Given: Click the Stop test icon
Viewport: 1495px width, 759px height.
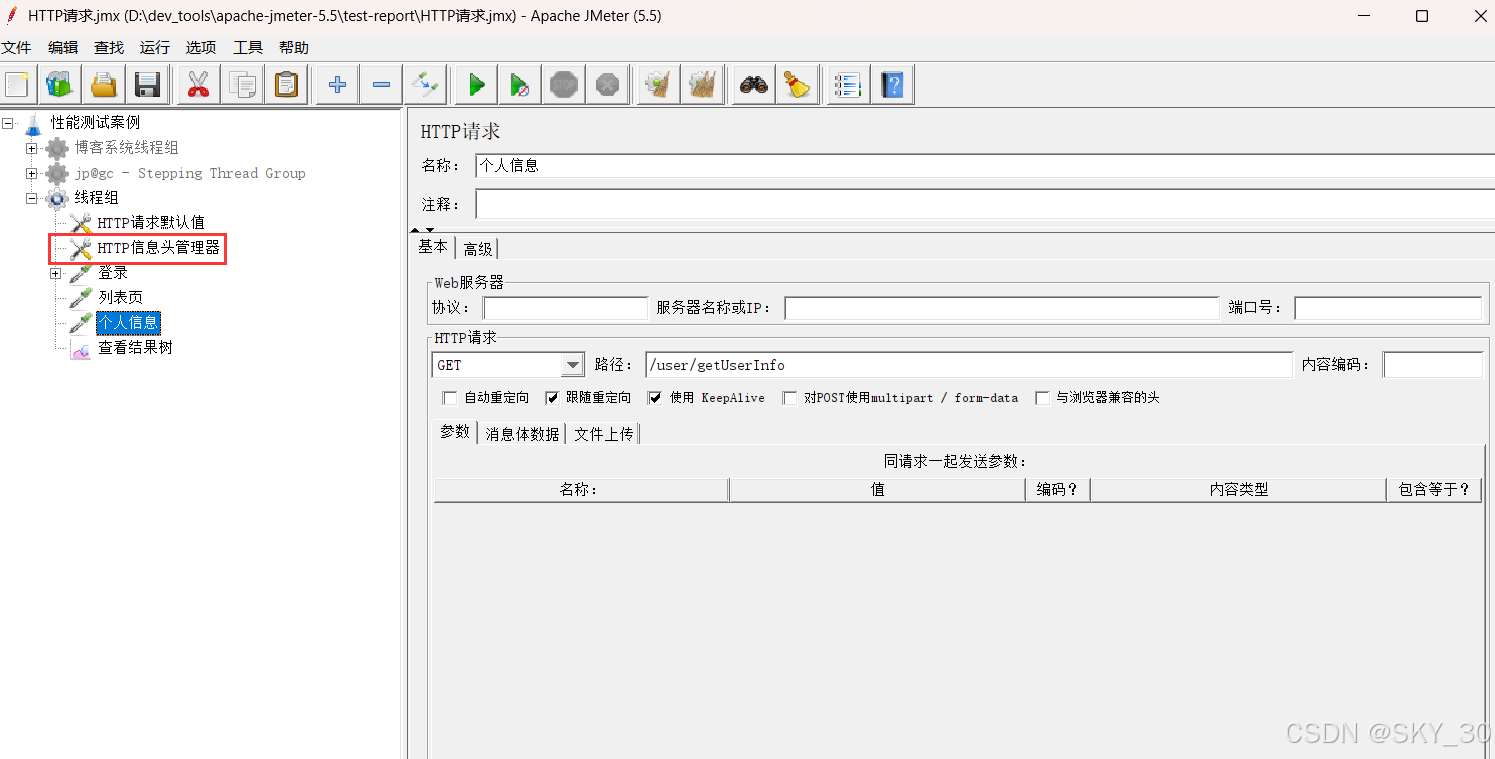Looking at the screenshot, I should pyautogui.click(x=564, y=85).
